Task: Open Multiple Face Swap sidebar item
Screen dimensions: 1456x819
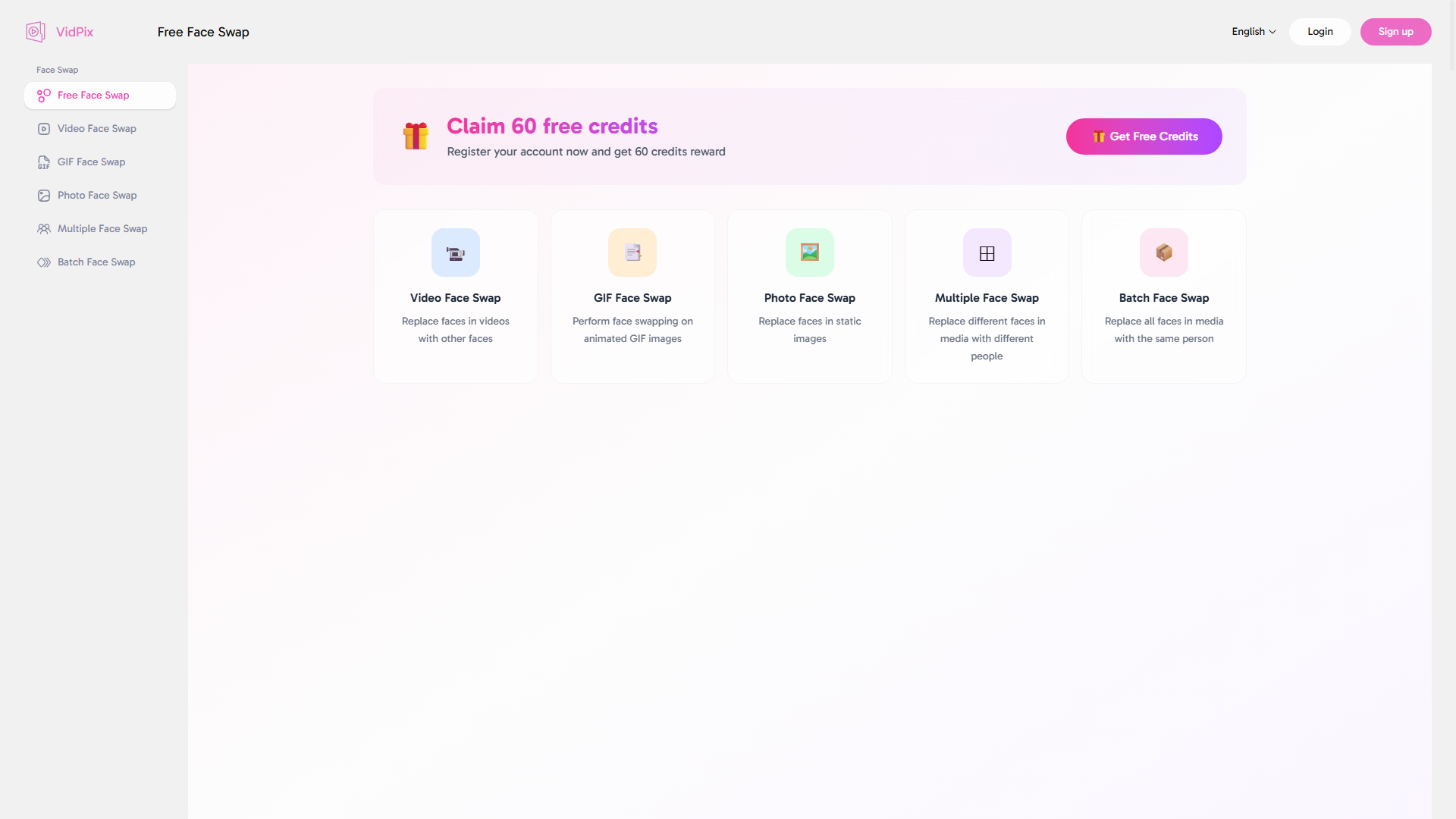Action: point(102,229)
